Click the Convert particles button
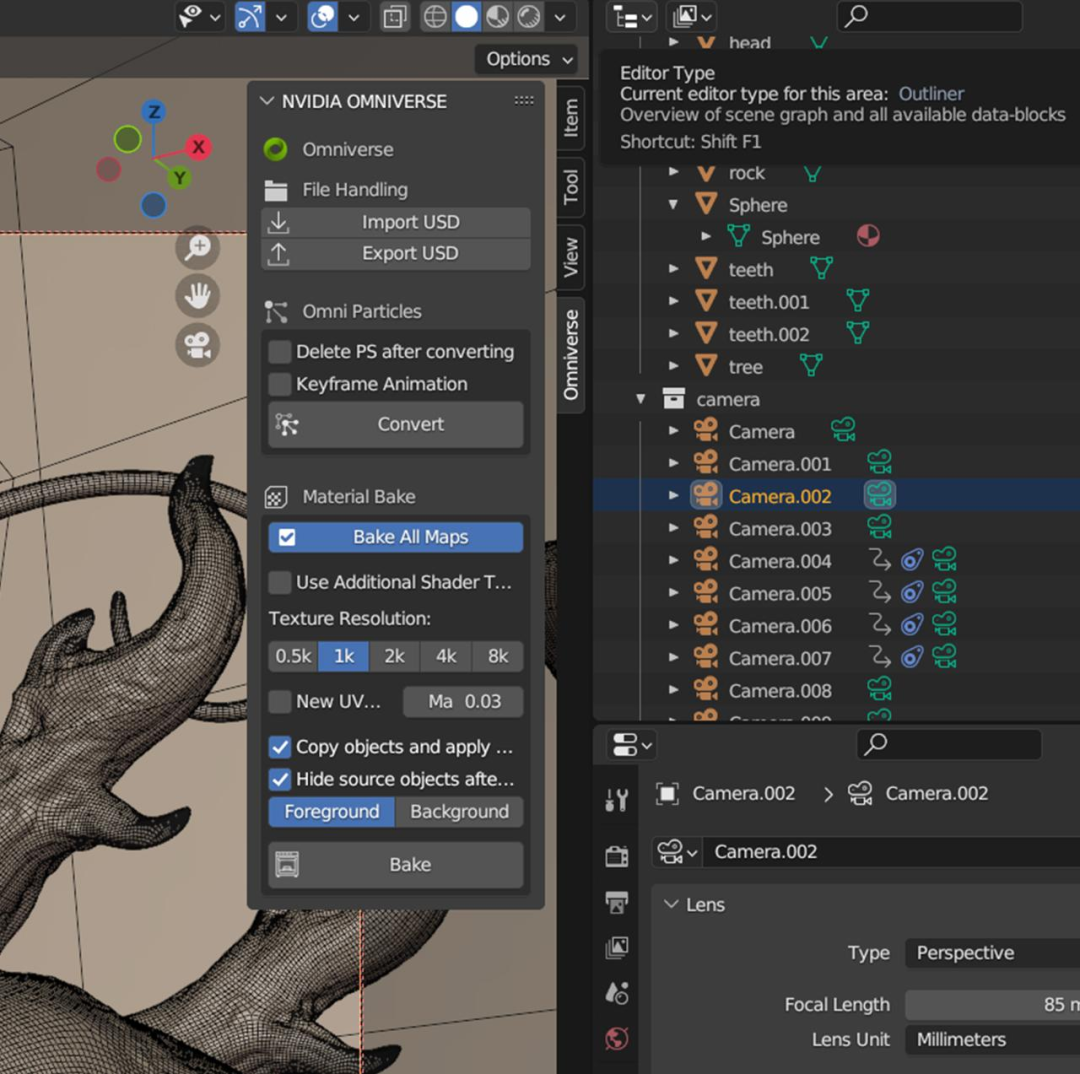Screen dimensions: 1080x1074 [396, 424]
